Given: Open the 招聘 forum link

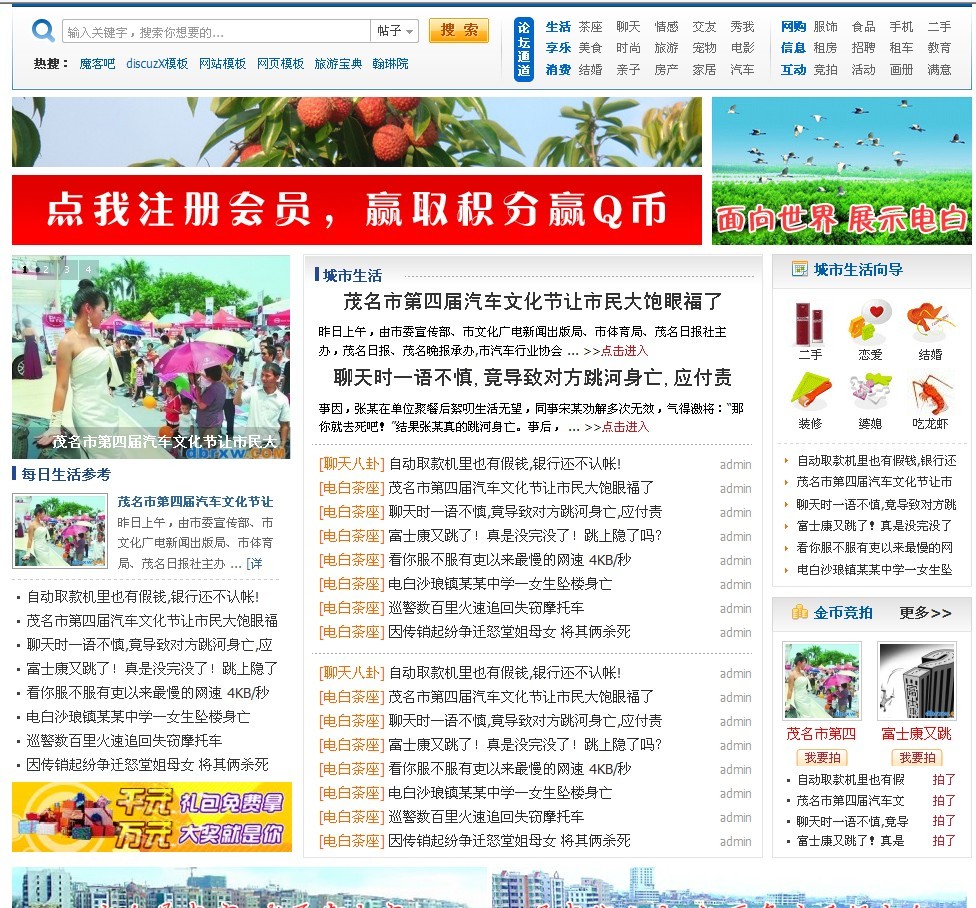Looking at the screenshot, I should (x=863, y=48).
